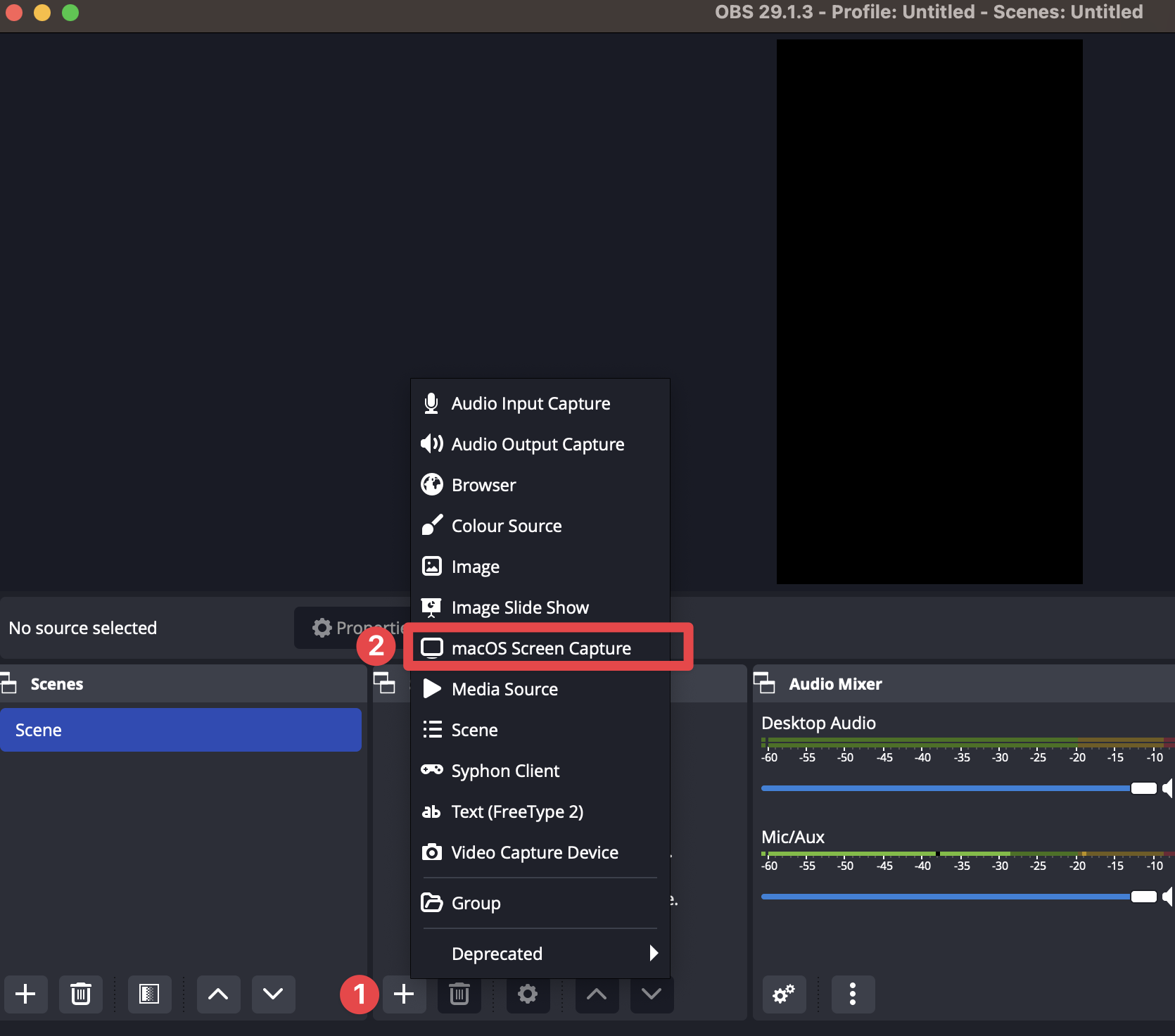
Task: Choose Syphon Client source
Action: 540,771
